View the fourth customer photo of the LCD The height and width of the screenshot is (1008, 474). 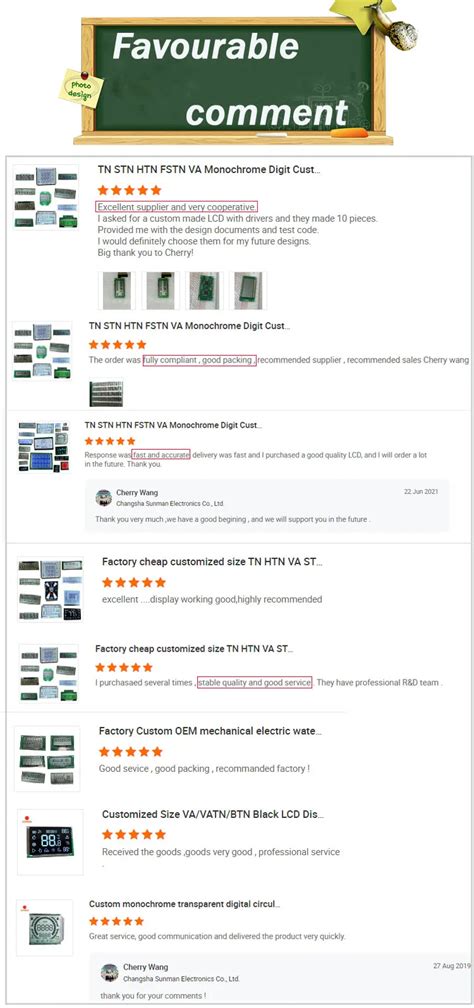[x=248, y=291]
